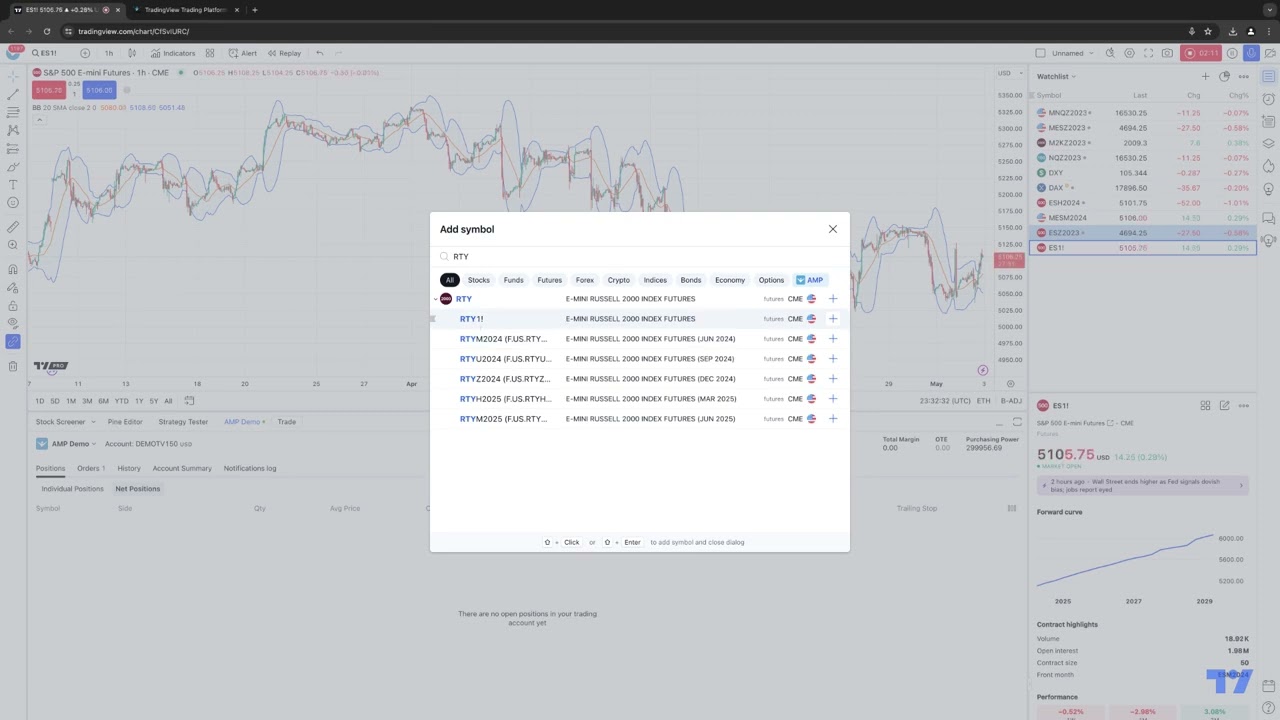Select RTYU2024 SEP 2024 futures row

pyautogui.click(x=640, y=359)
